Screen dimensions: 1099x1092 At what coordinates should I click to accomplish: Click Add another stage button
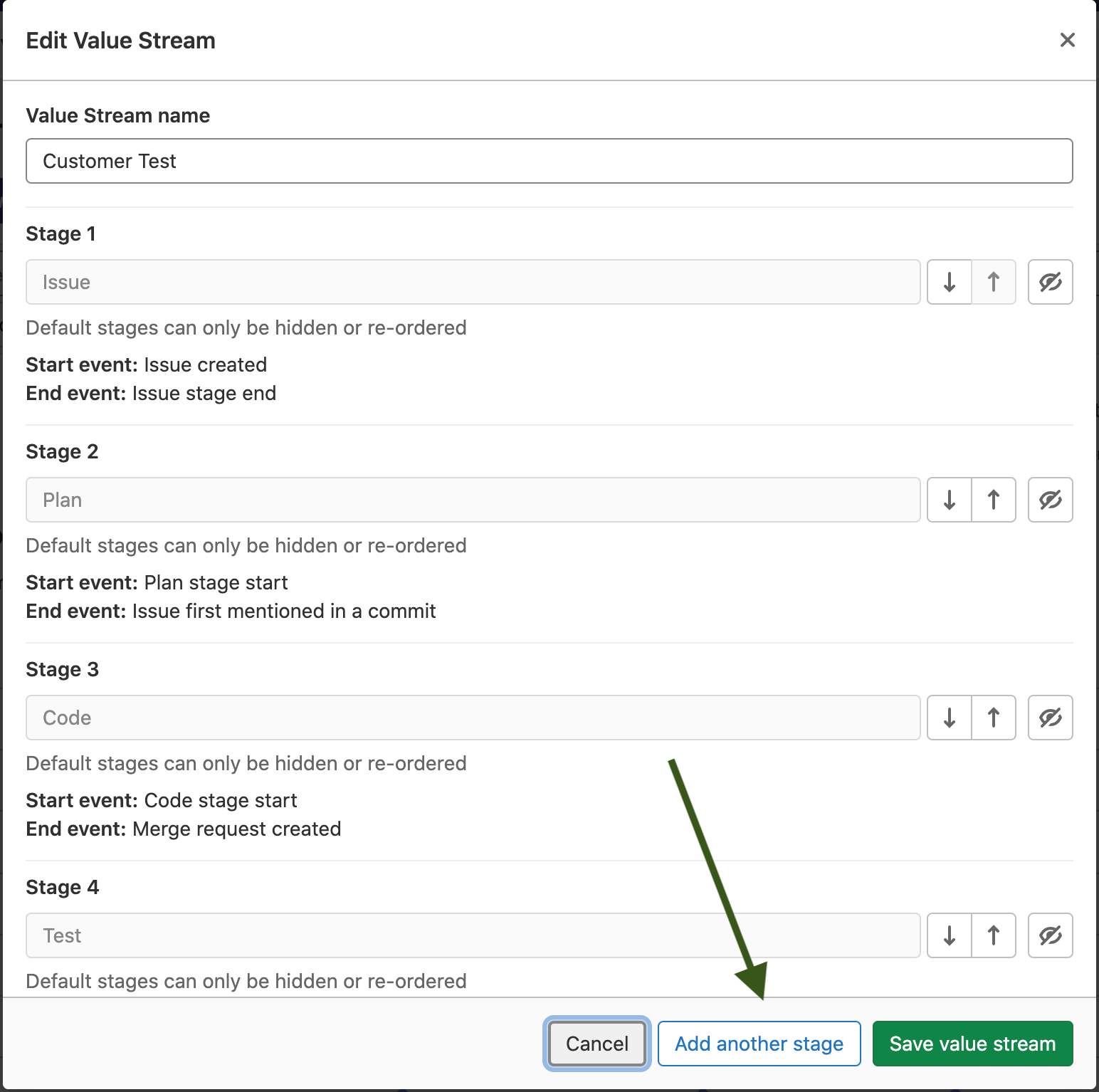click(x=759, y=1044)
